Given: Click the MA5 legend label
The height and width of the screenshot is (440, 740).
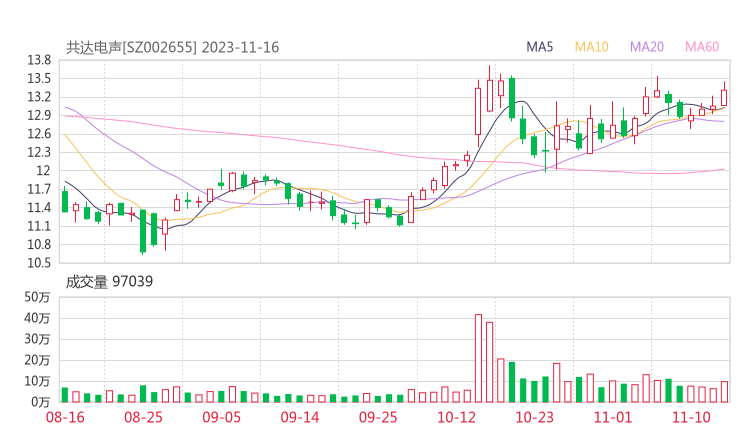Looking at the screenshot, I should [539, 47].
